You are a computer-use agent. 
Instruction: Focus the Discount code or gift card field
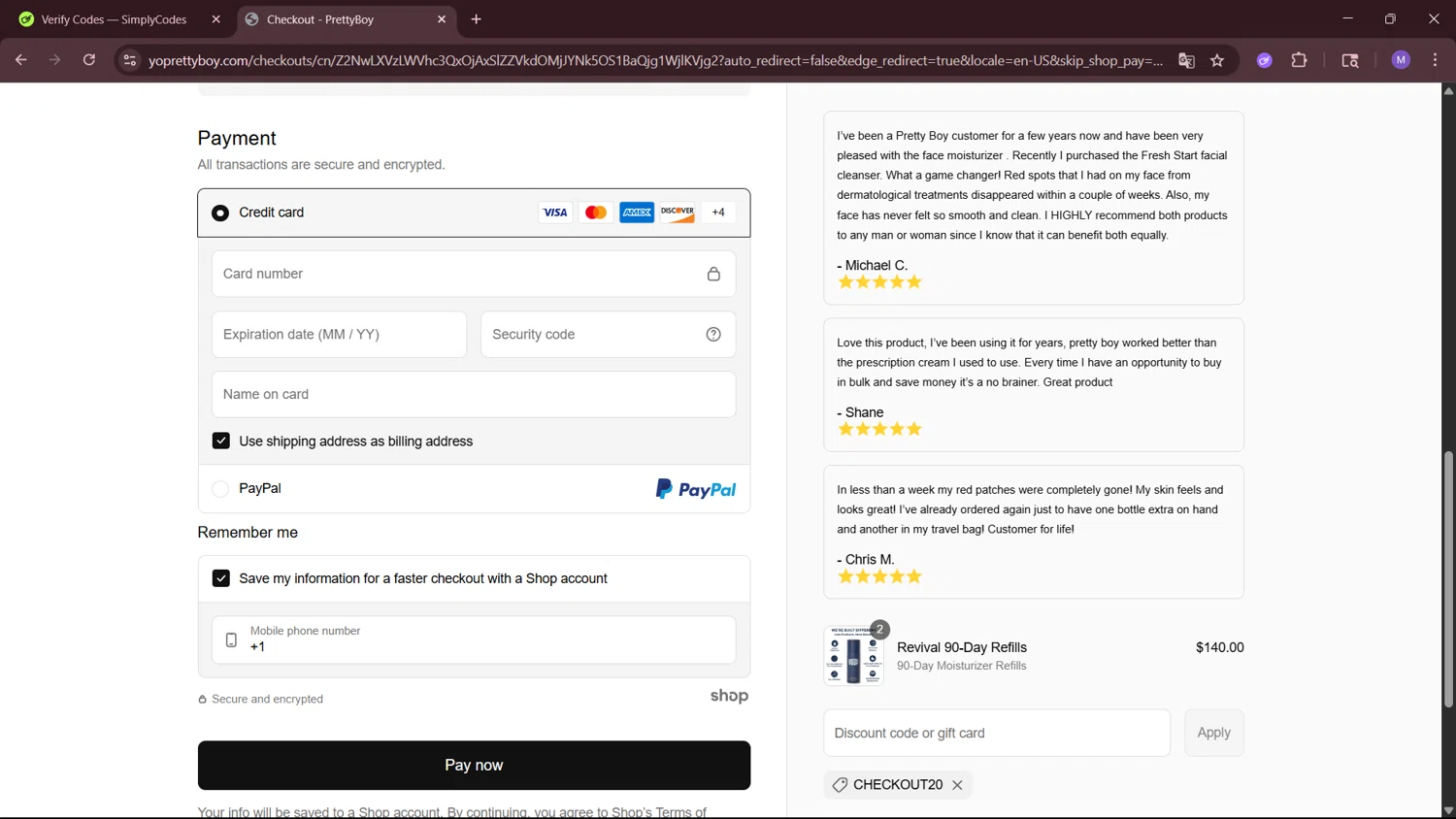(x=997, y=733)
